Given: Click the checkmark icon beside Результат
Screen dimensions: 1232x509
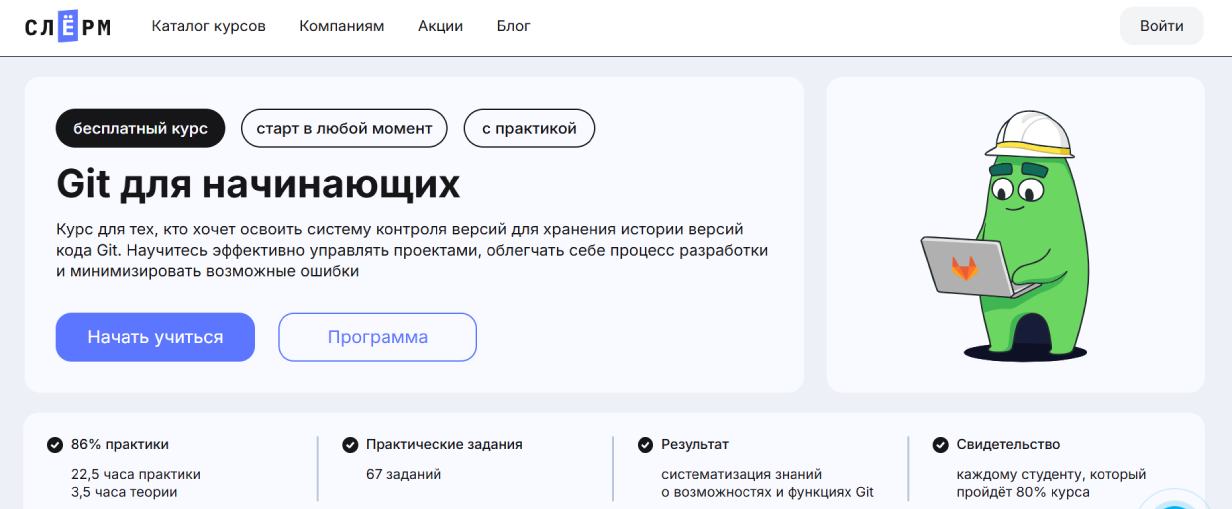Looking at the screenshot, I should [645, 445].
